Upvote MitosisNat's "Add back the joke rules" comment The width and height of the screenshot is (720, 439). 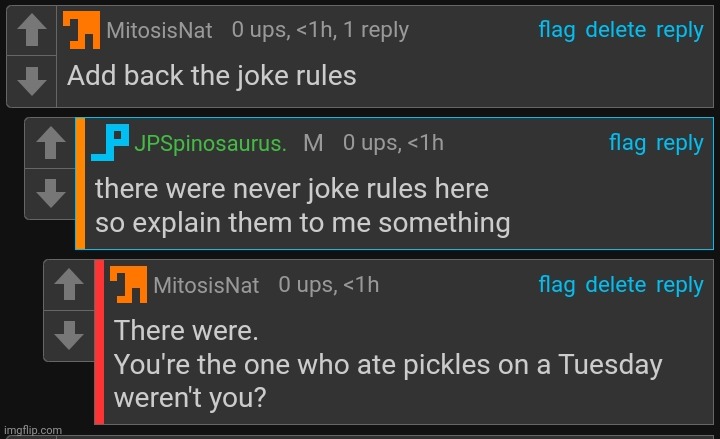33,31
